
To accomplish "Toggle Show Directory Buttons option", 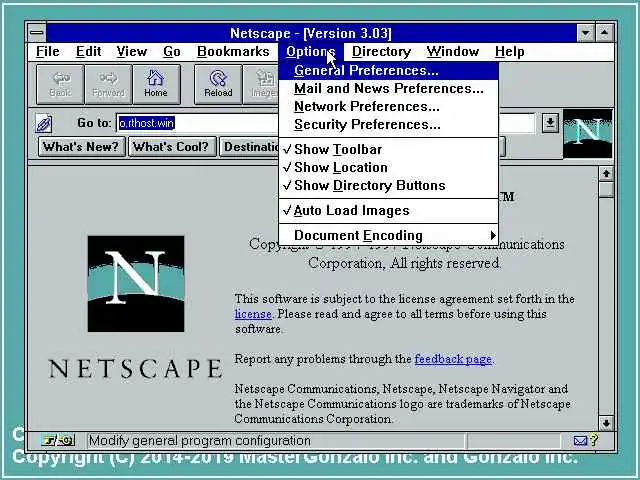I will tap(389, 185).
